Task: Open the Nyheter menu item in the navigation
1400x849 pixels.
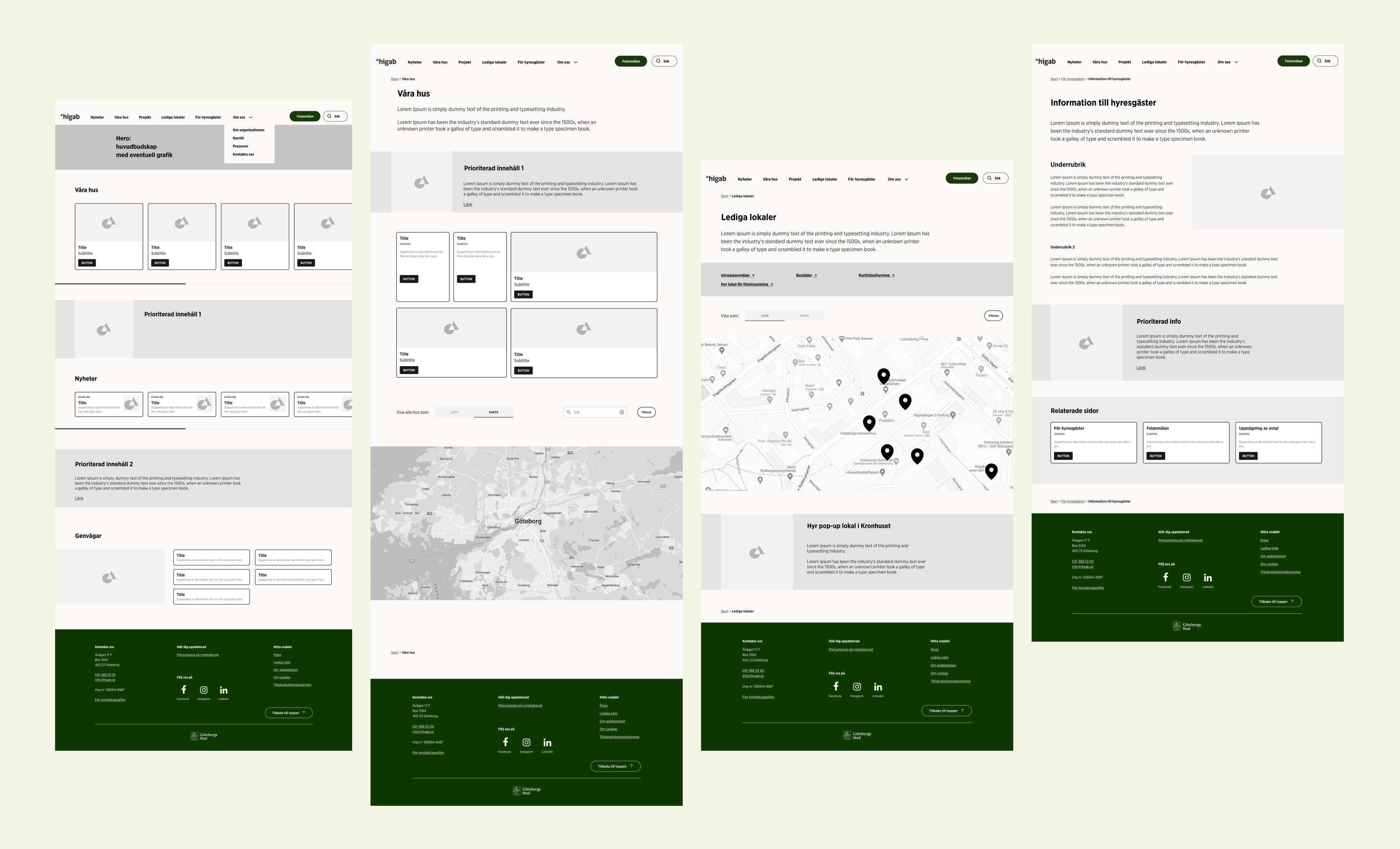Action: coord(97,117)
